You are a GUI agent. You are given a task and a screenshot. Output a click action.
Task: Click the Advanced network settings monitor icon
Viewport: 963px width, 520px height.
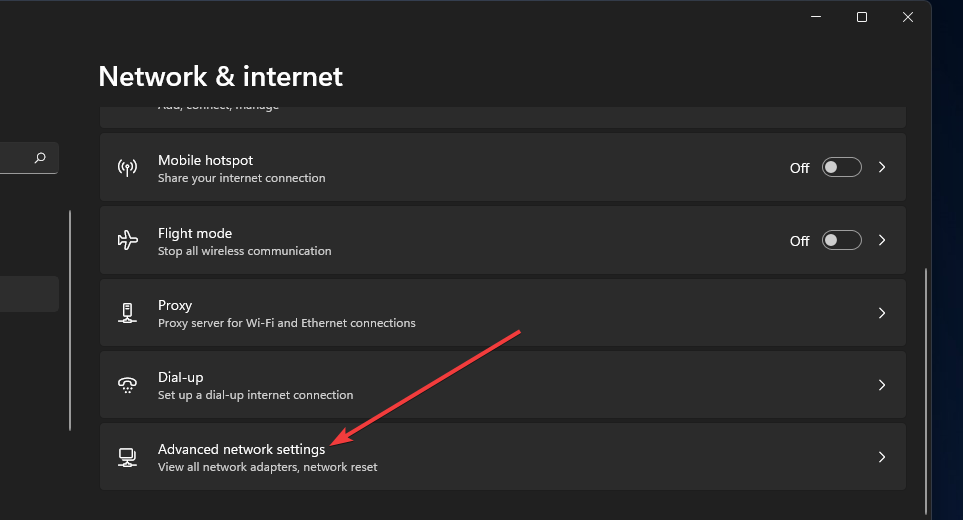click(x=127, y=457)
